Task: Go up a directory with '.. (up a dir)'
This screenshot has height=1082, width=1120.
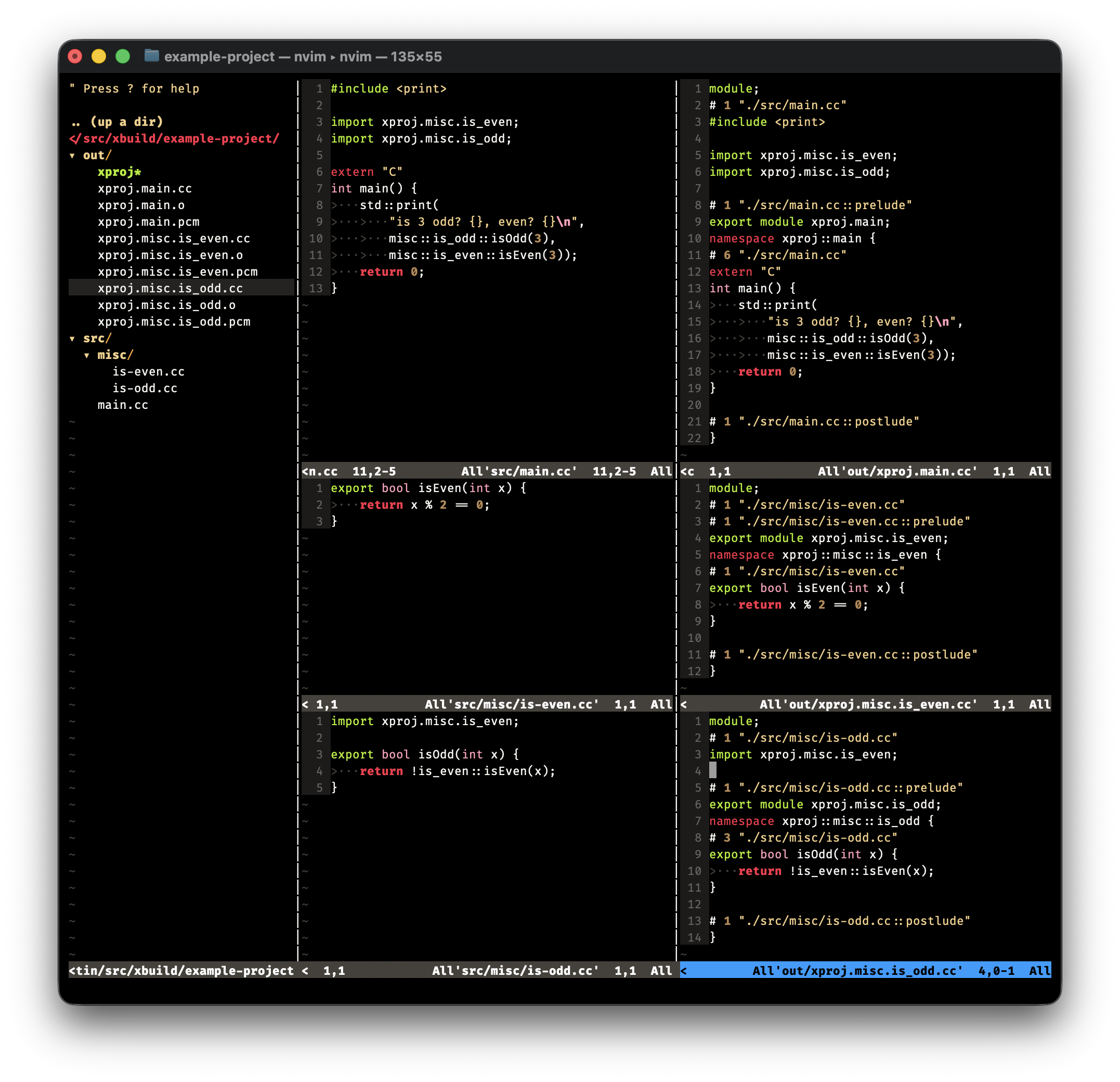Action: [116, 122]
